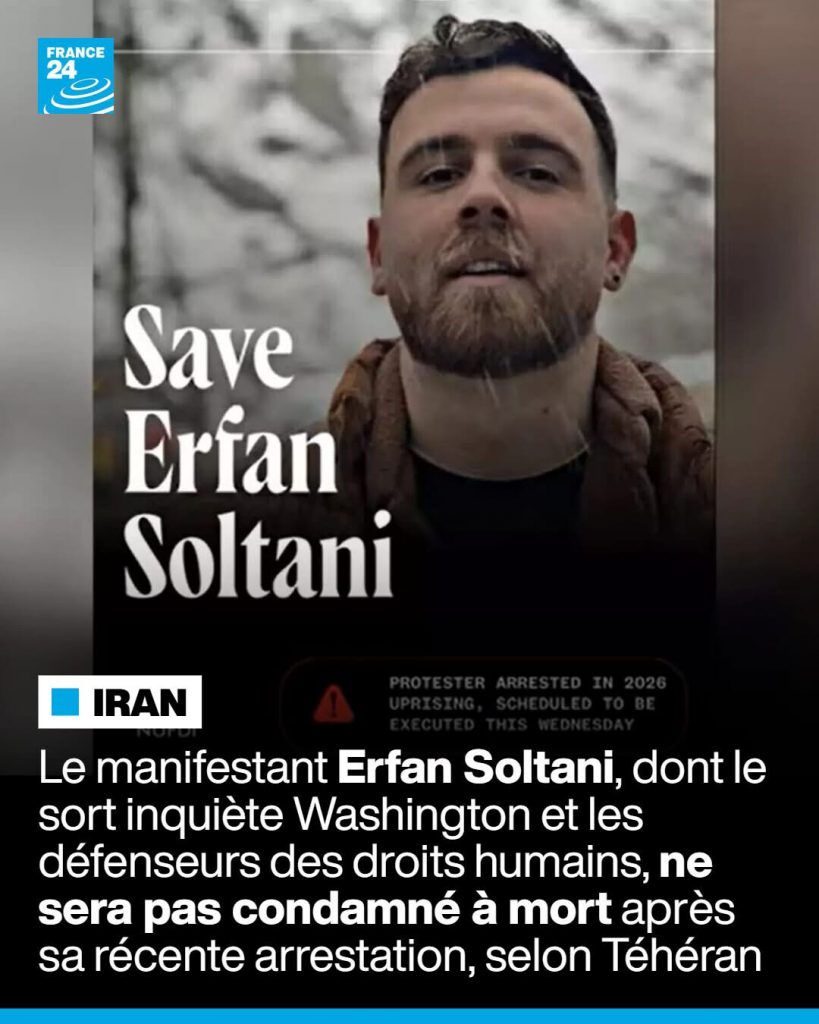The image size is (819, 1024).
Task: Click the "Erfan" headline word
Action: coord(231,451)
